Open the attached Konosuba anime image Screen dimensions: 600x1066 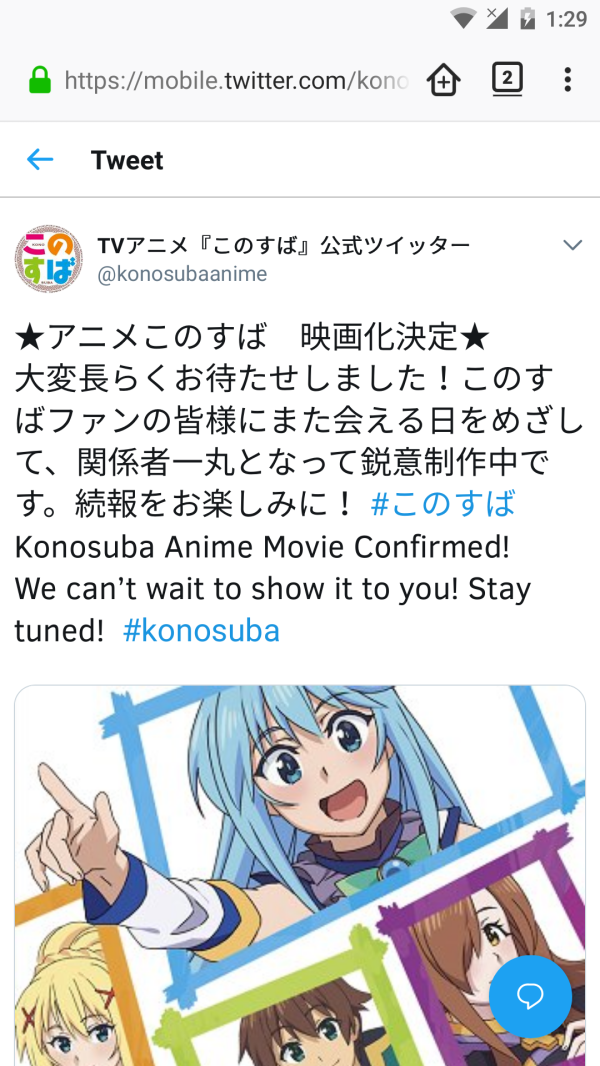click(x=300, y=876)
